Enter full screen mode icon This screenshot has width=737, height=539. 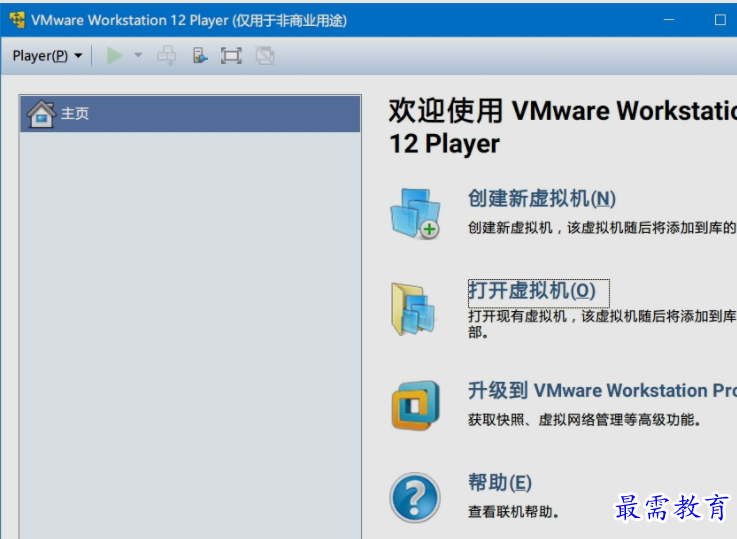pyautogui.click(x=231, y=56)
